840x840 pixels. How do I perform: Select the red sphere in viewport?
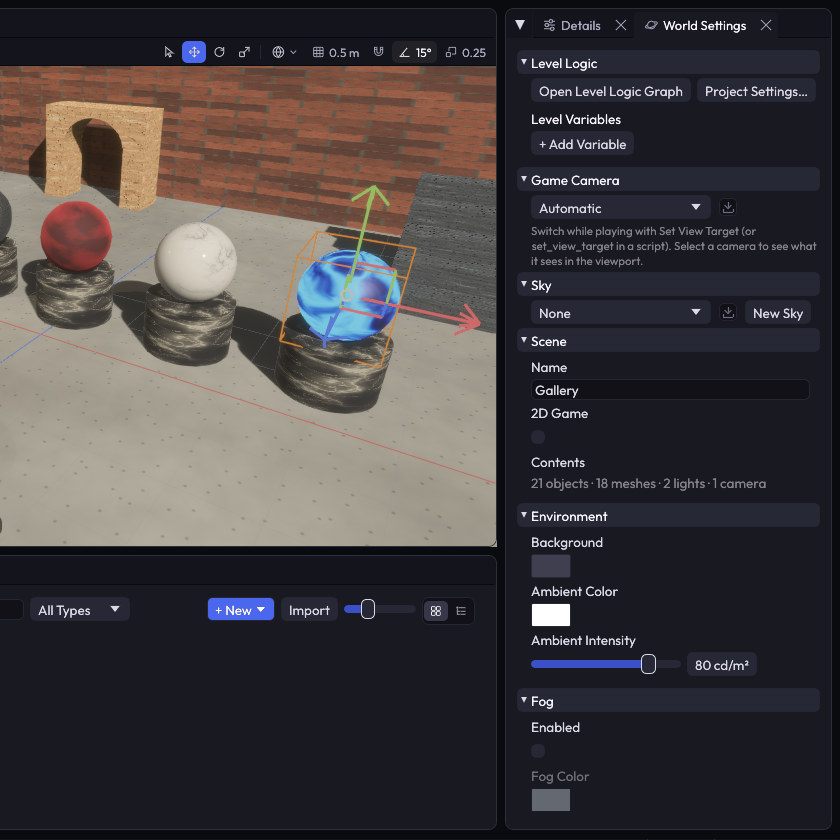tap(76, 236)
